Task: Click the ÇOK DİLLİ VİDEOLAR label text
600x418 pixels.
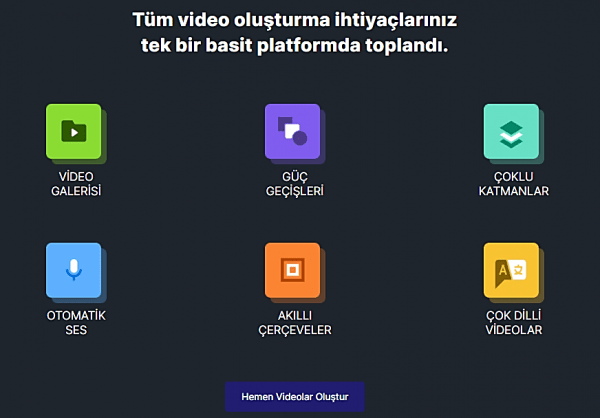Action: [514, 323]
